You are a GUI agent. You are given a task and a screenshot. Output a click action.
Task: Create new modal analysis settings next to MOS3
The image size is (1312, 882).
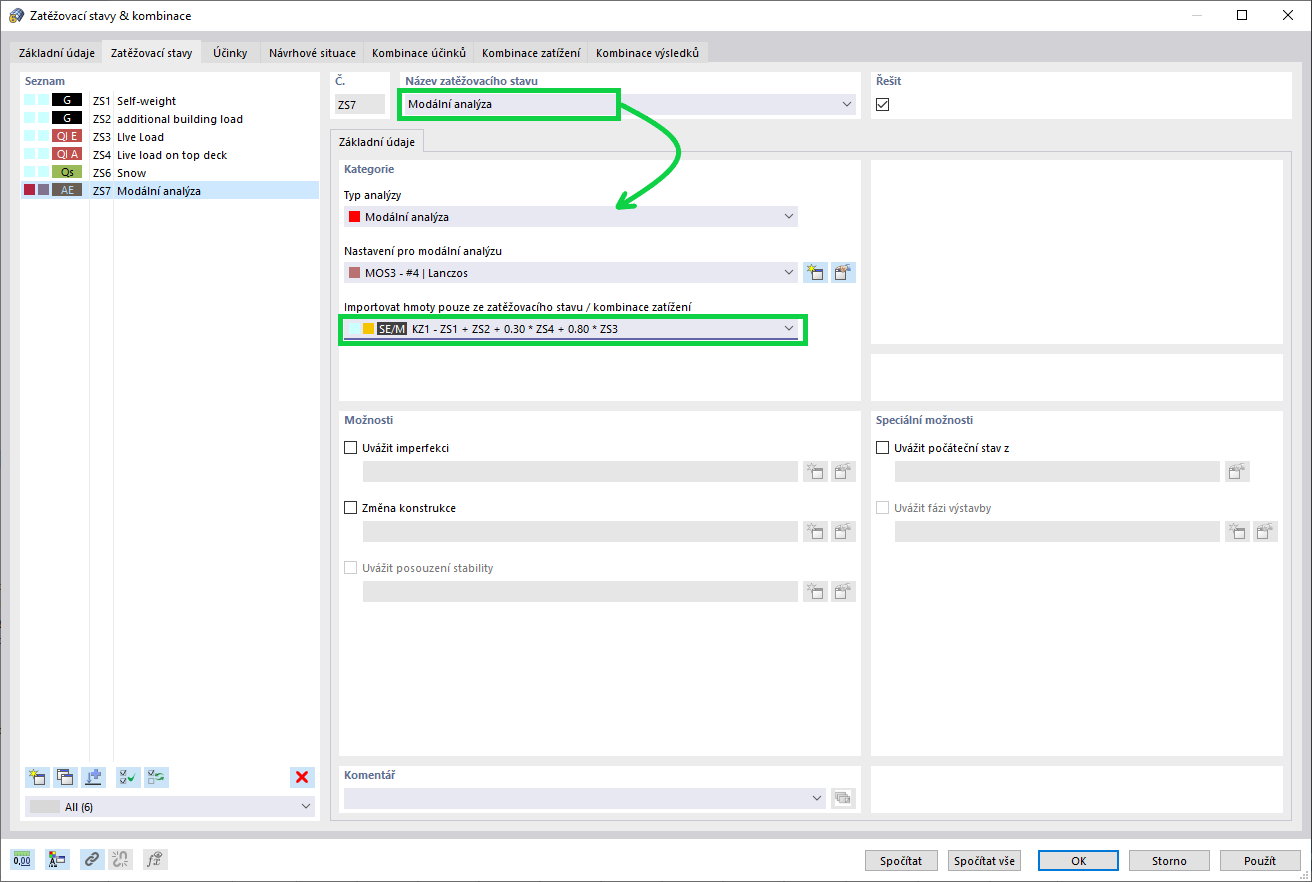pyautogui.click(x=815, y=272)
